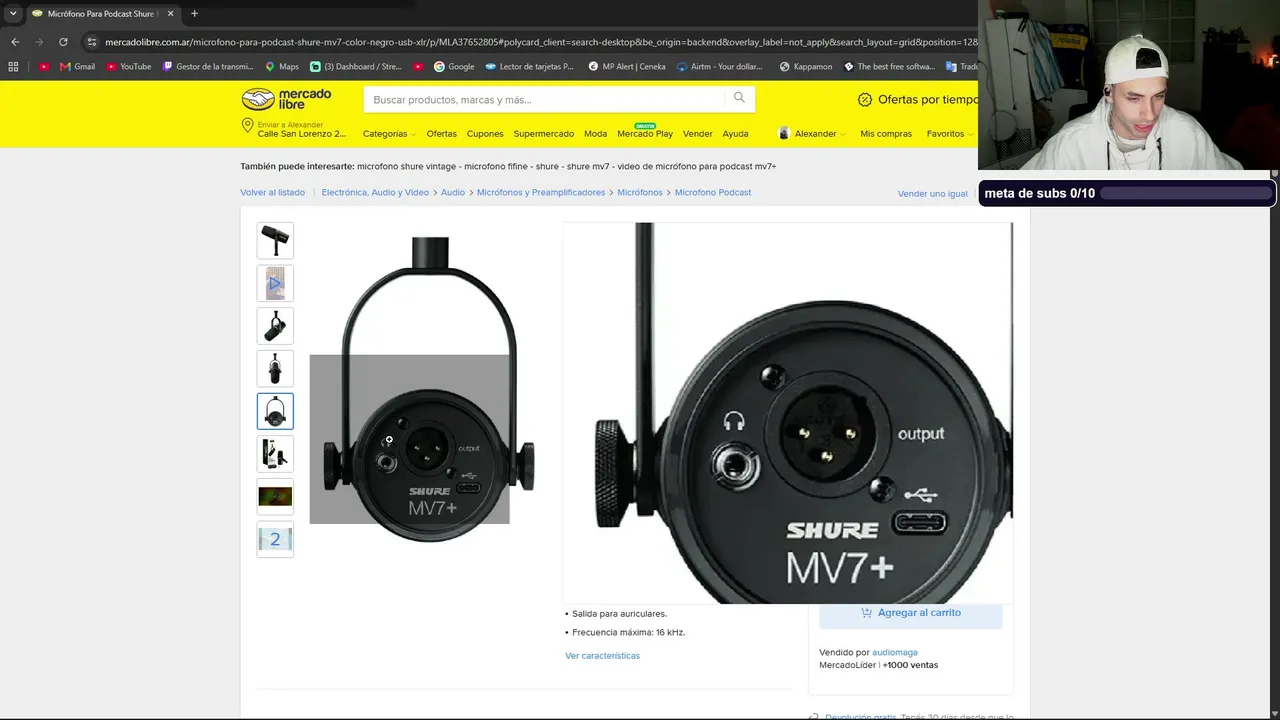The image size is (1280, 720).
Task: Open the Ofertas menu item
Action: [441, 134]
